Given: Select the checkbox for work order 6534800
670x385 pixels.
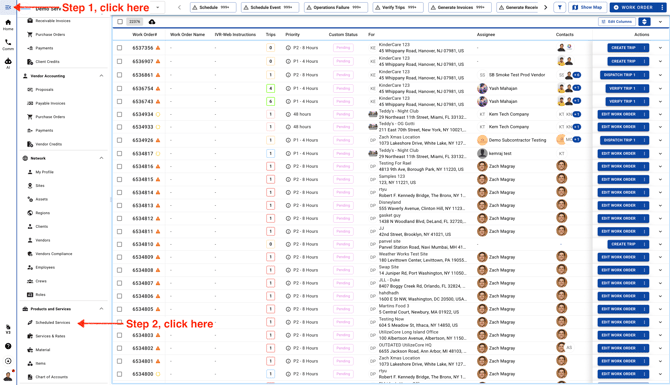Looking at the screenshot, I should click(x=120, y=374).
